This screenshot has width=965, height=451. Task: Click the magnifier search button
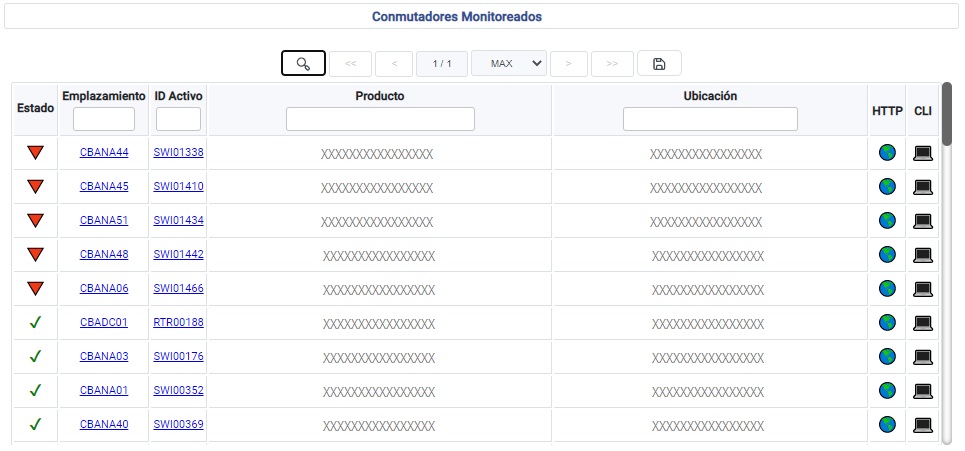303,63
